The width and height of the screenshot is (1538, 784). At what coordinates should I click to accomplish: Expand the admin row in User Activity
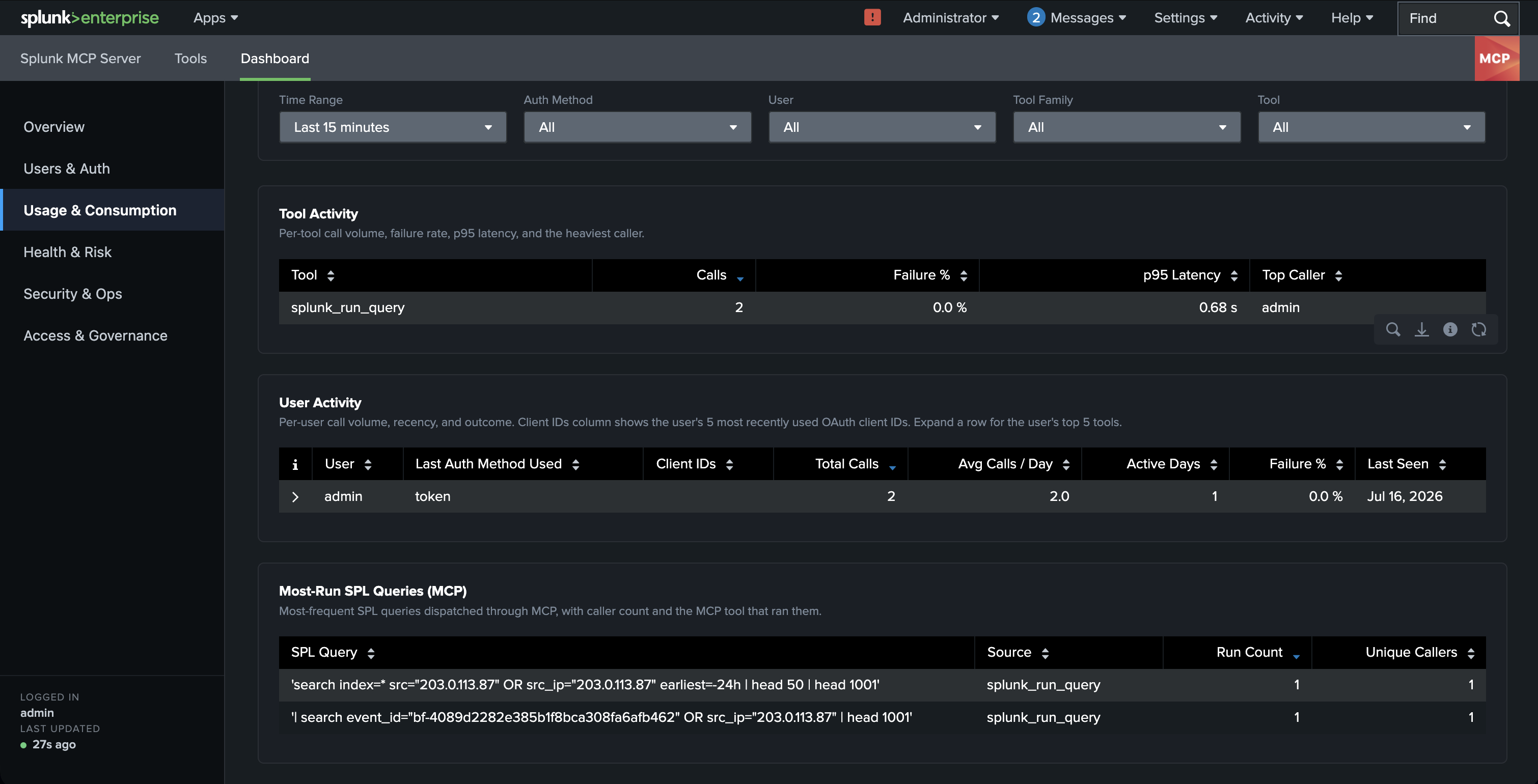(x=295, y=496)
